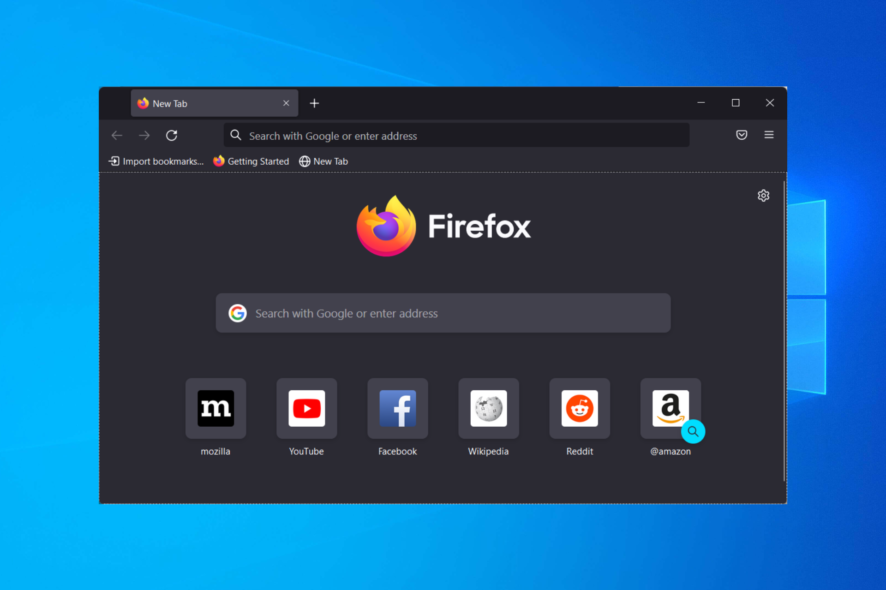Close the New Tab tab
The height and width of the screenshot is (590, 886).
tap(286, 103)
